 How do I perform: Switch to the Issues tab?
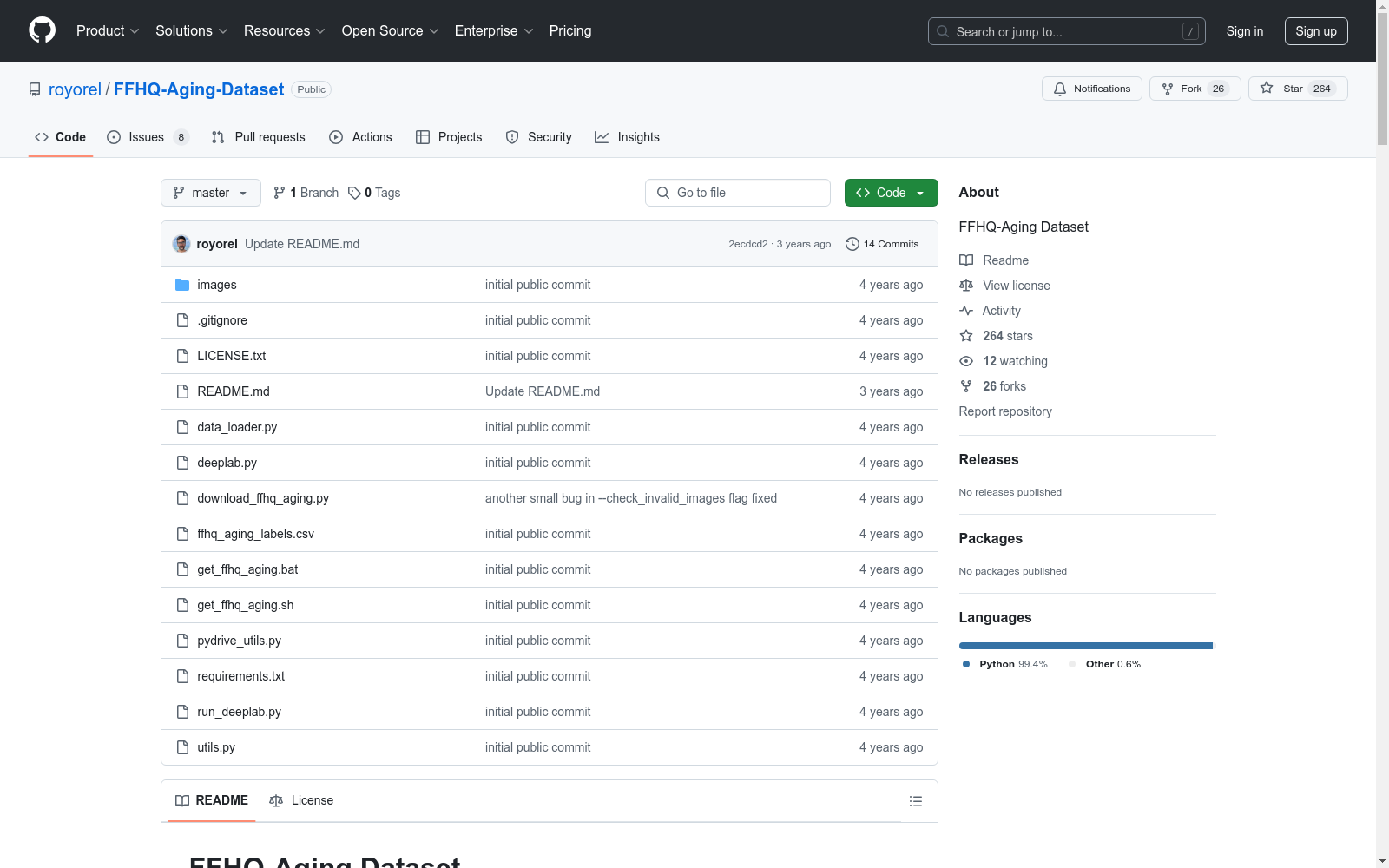point(147,137)
